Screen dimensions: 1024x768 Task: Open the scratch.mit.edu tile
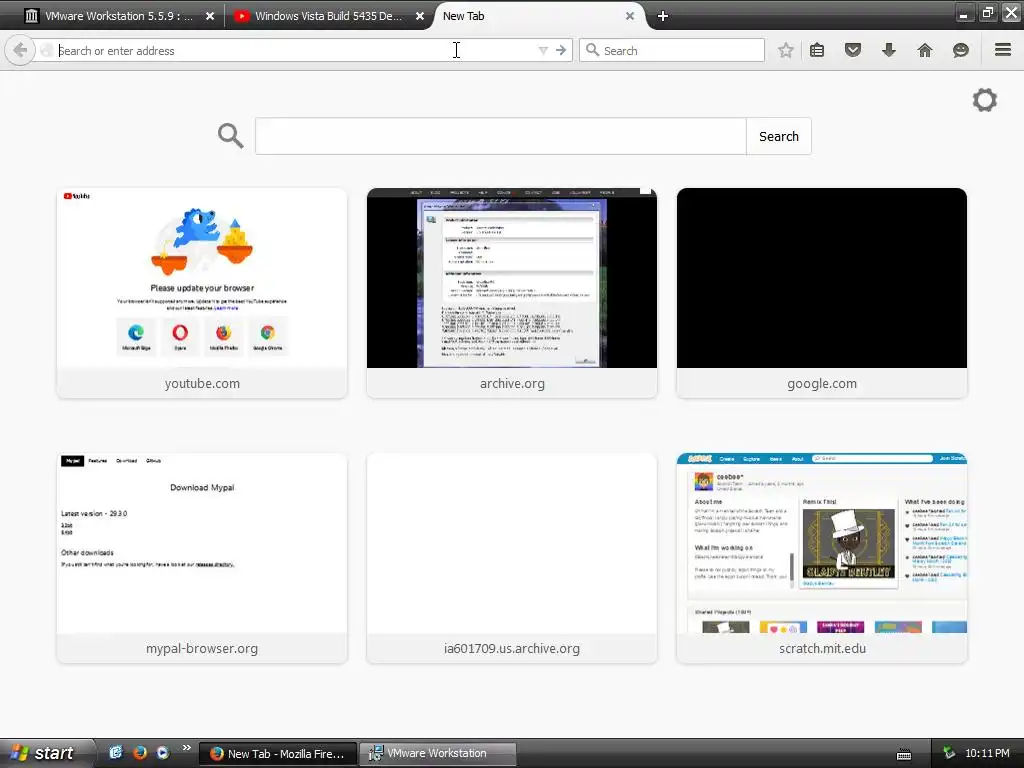(x=822, y=558)
